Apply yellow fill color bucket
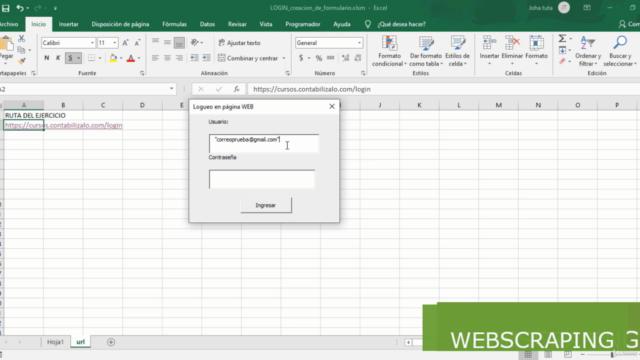The width and height of the screenshot is (640, 360). coord(113,58)
